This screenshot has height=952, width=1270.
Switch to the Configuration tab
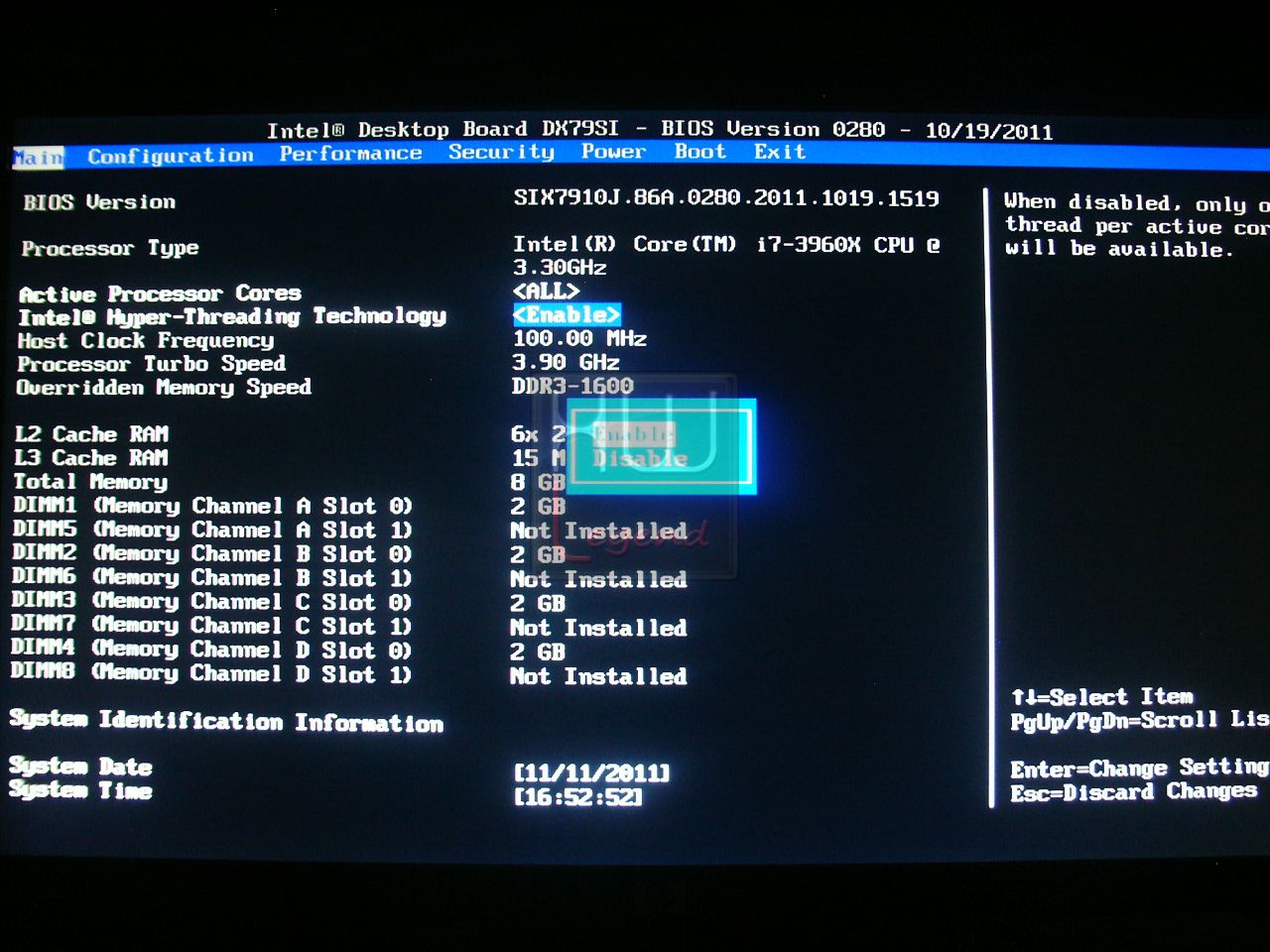[x=171, y=155]
